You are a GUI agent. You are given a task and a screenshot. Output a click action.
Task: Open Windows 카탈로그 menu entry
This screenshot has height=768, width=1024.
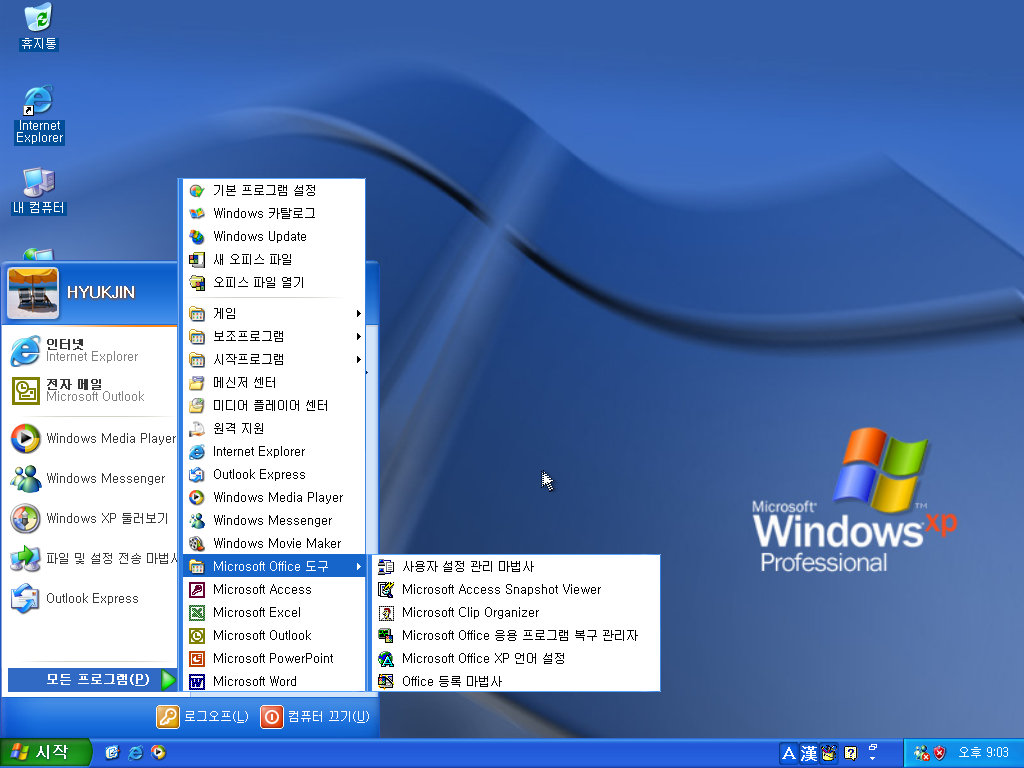[274, 214]
